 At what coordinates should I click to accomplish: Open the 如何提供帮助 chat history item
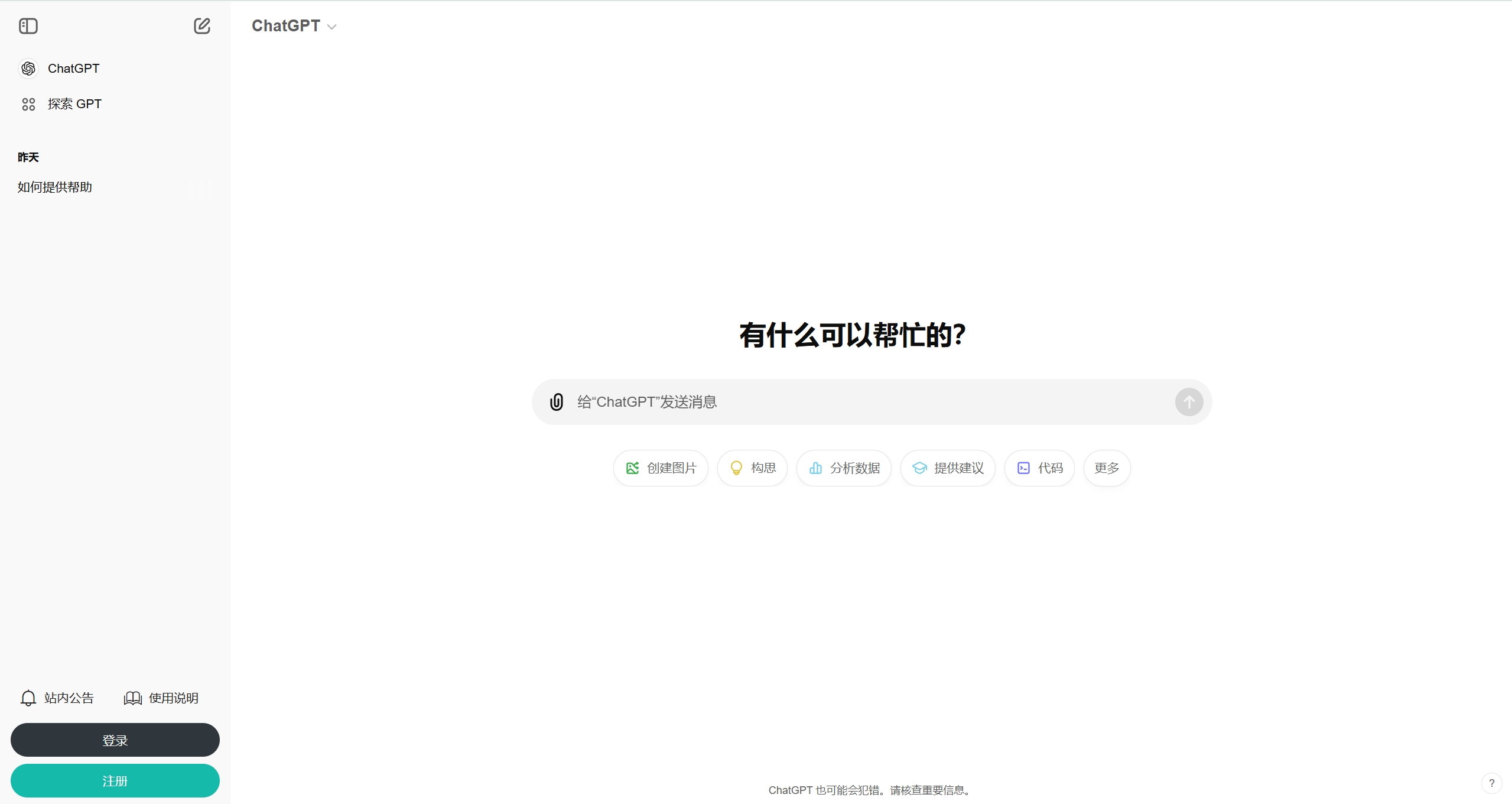click(x=55, y=187)
